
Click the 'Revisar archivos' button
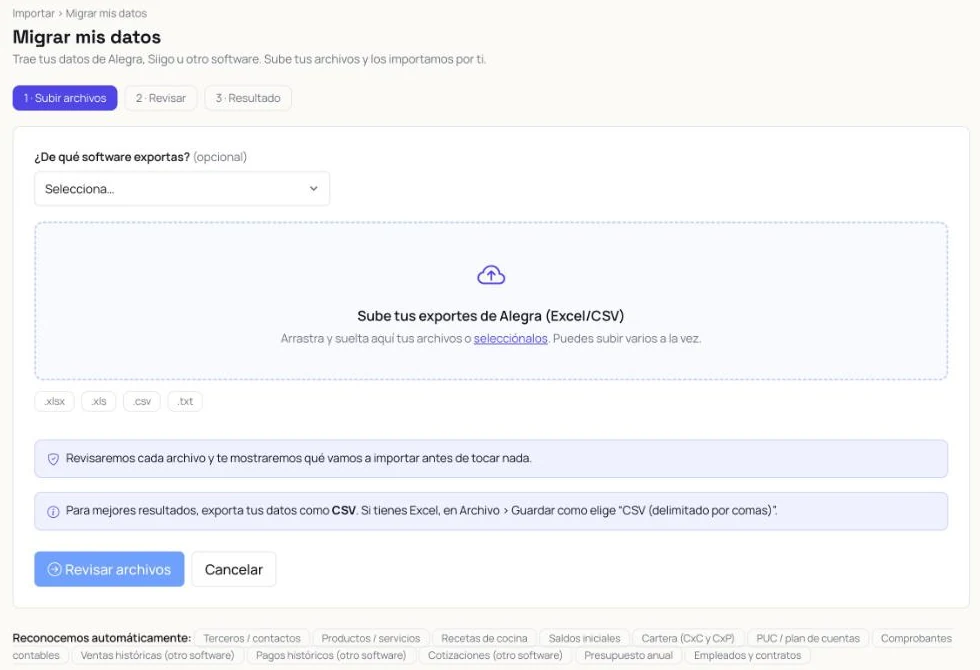(109, 569)
